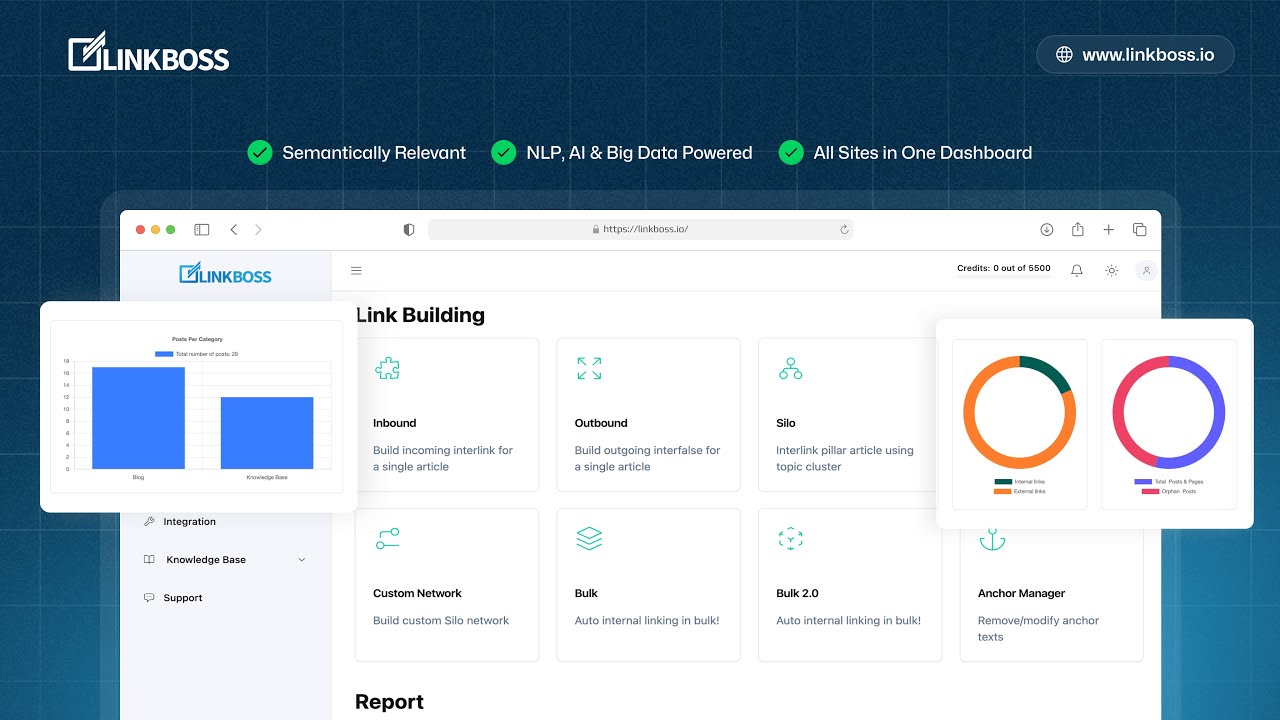The height and width of the screenshot is (720, 1280).
Task: Click the expand arrows icon on Outbound card
Action: (589, 369)
